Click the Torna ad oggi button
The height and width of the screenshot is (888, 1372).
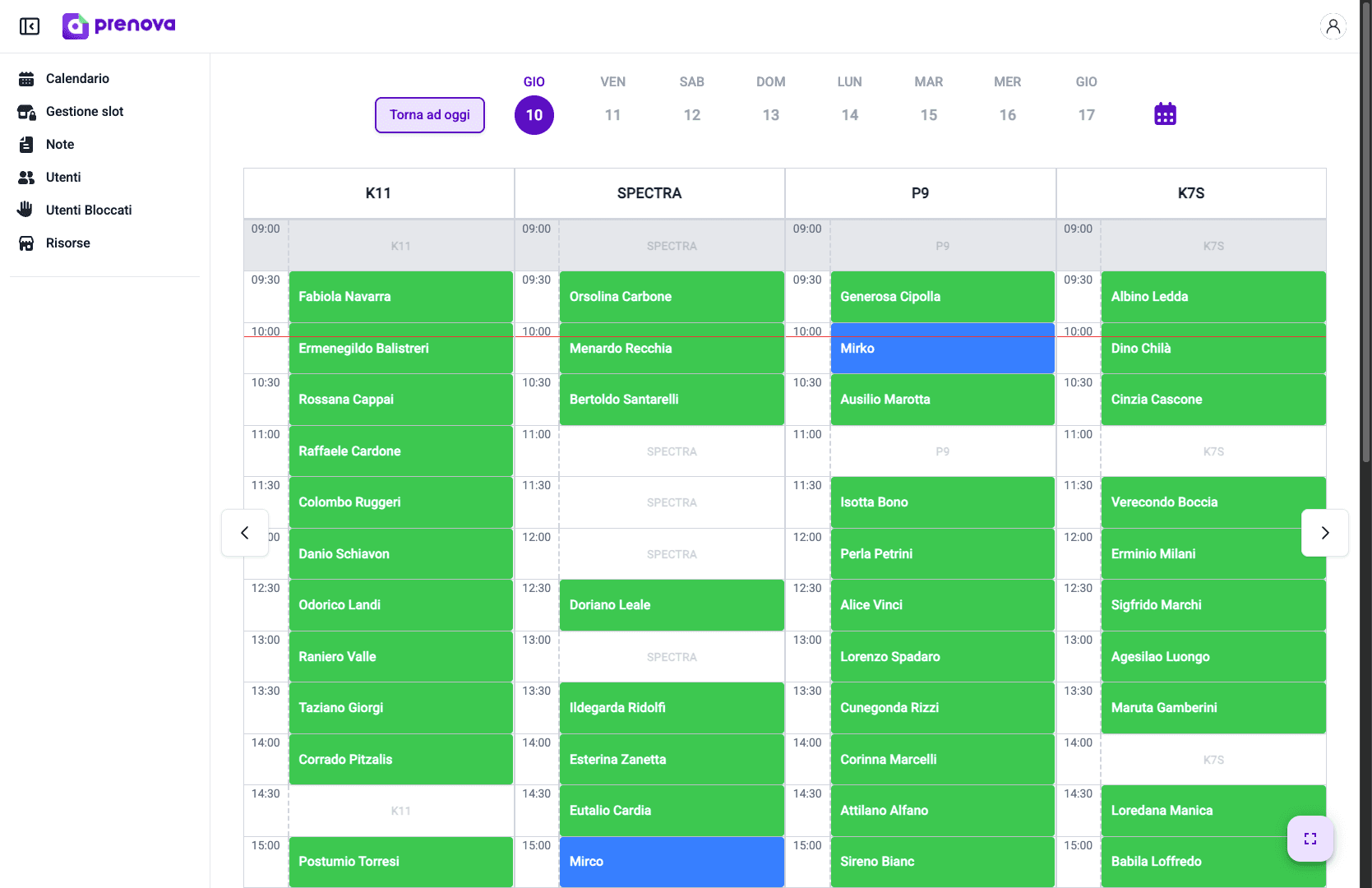coord(429,114)
